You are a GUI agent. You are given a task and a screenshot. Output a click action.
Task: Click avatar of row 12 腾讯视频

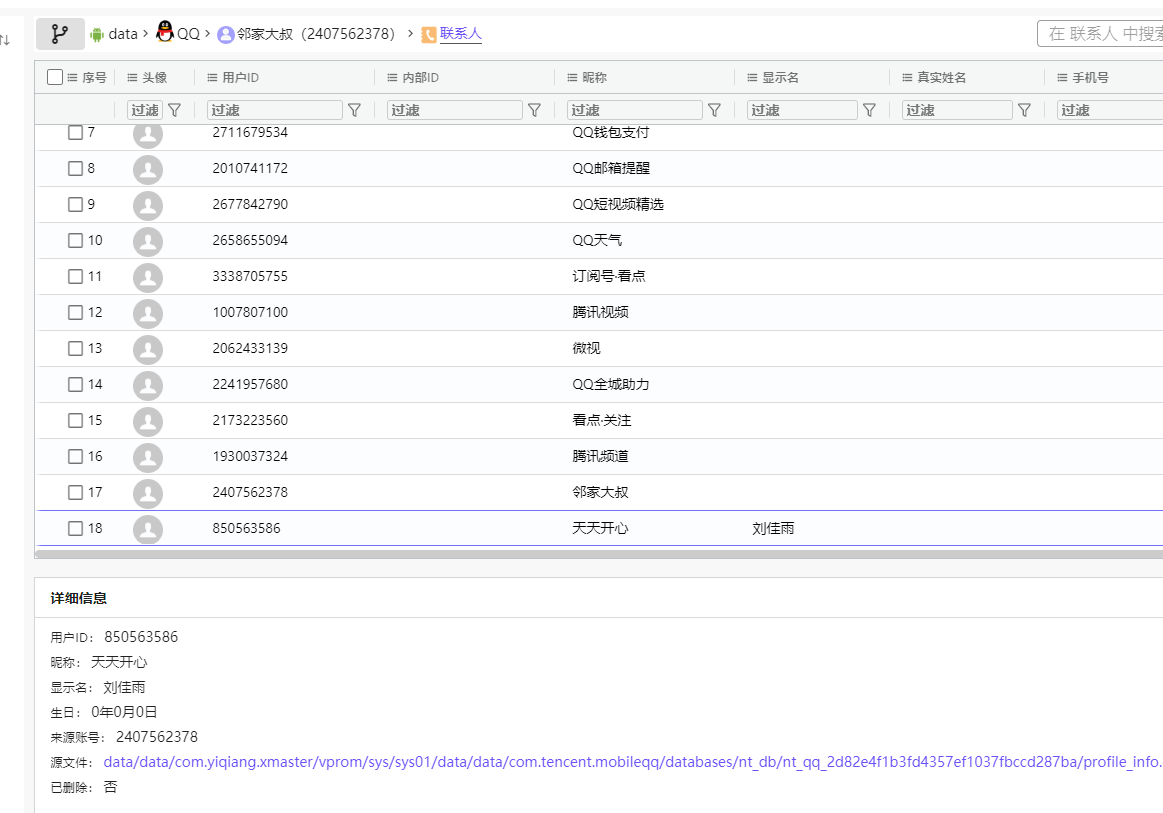(x=148, y=313)
